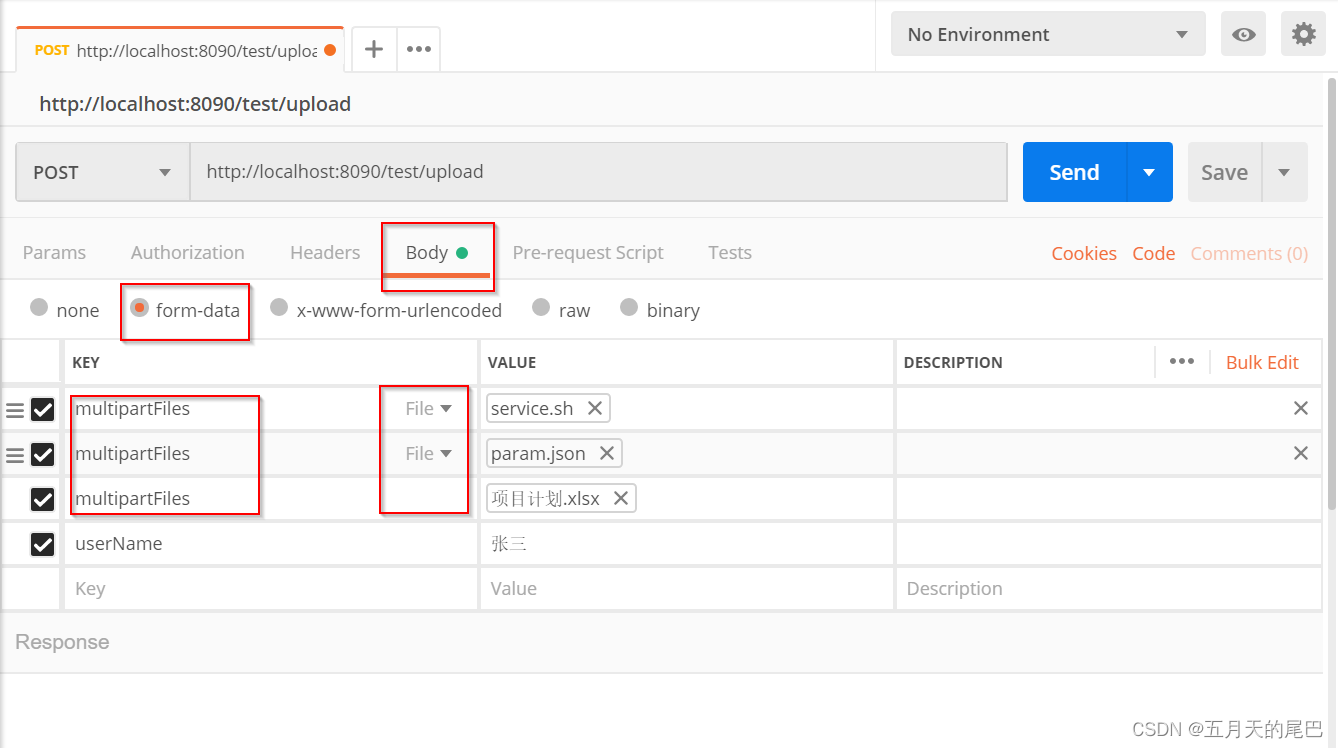Switch to Bulk Edit mode
The image size is (1338, 748).
(x=1263, y=362)
